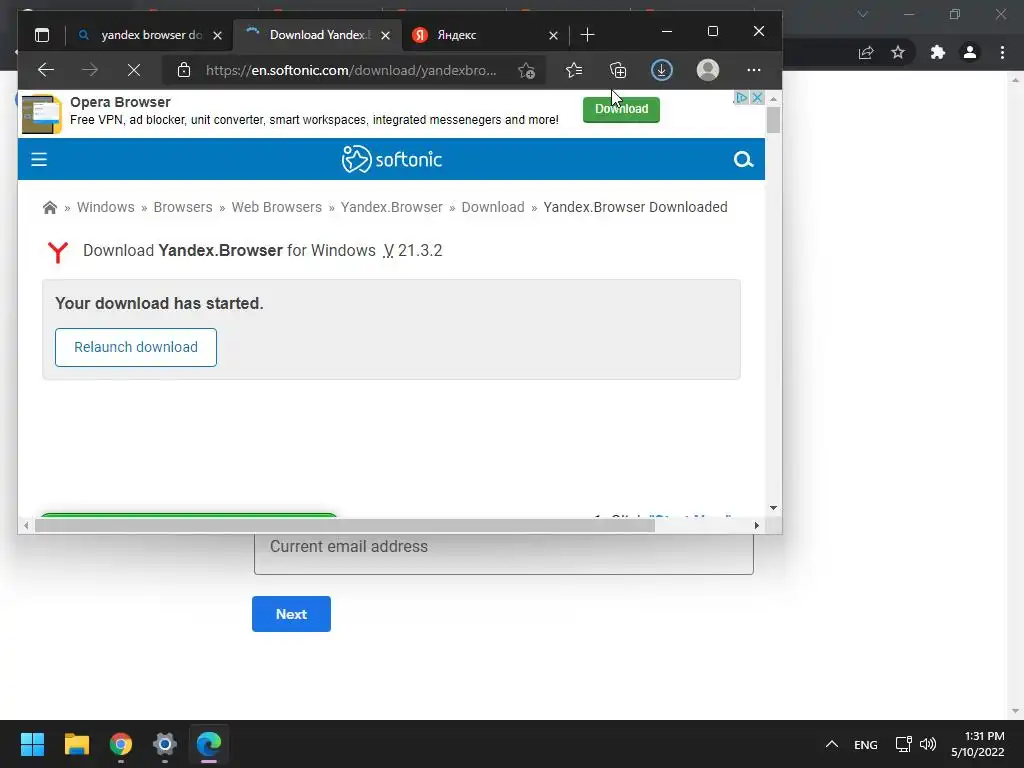Close the yandex browser search tab
Screen dimensions: 1024x768
217,35
